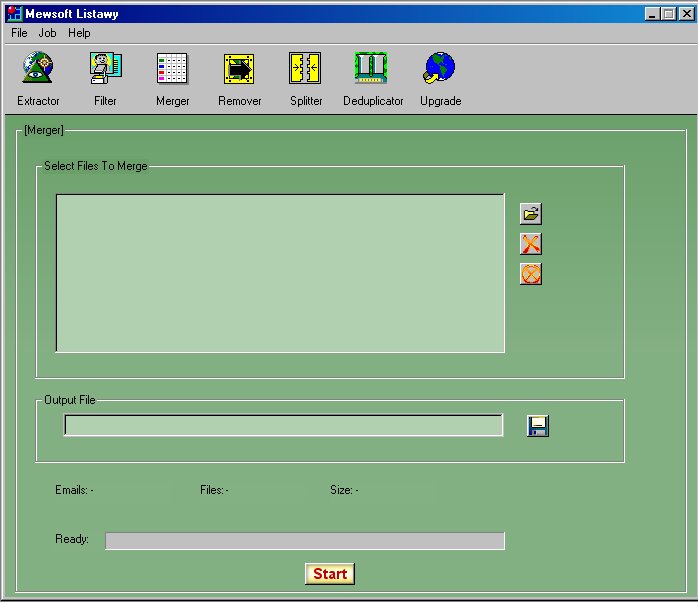698x602 pixels.
Task: Click the Output File path field
Action: click(284, 425)
